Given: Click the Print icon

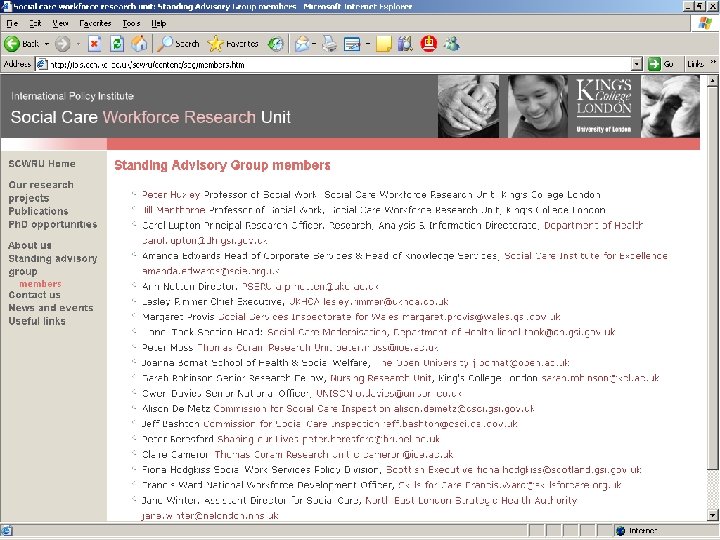Looking at the screenshot, I should coord(329,44).
